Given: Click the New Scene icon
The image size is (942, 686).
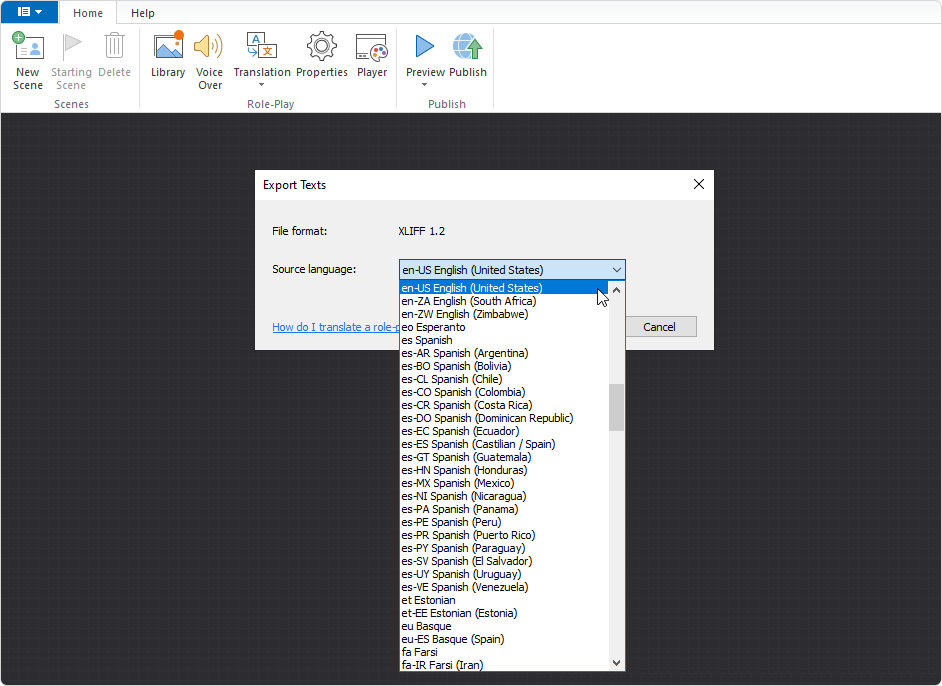Looking at the screenshot, I should [28, 48].
